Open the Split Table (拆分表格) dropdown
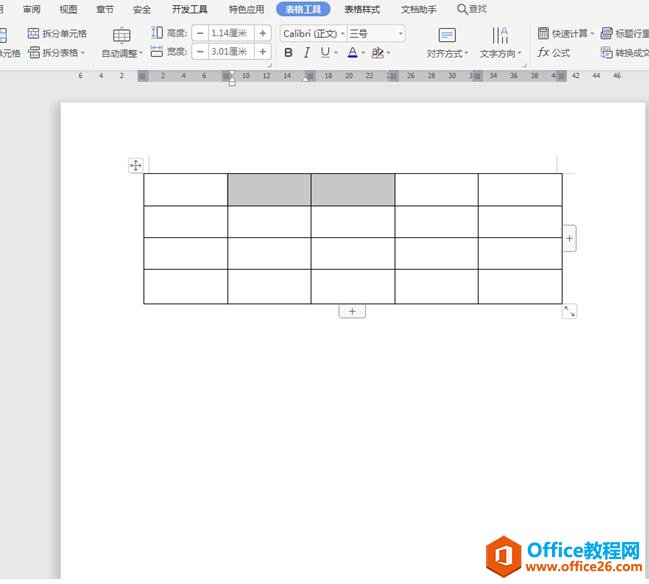Viewport: 649px width, 584px height. pos(57,53)
